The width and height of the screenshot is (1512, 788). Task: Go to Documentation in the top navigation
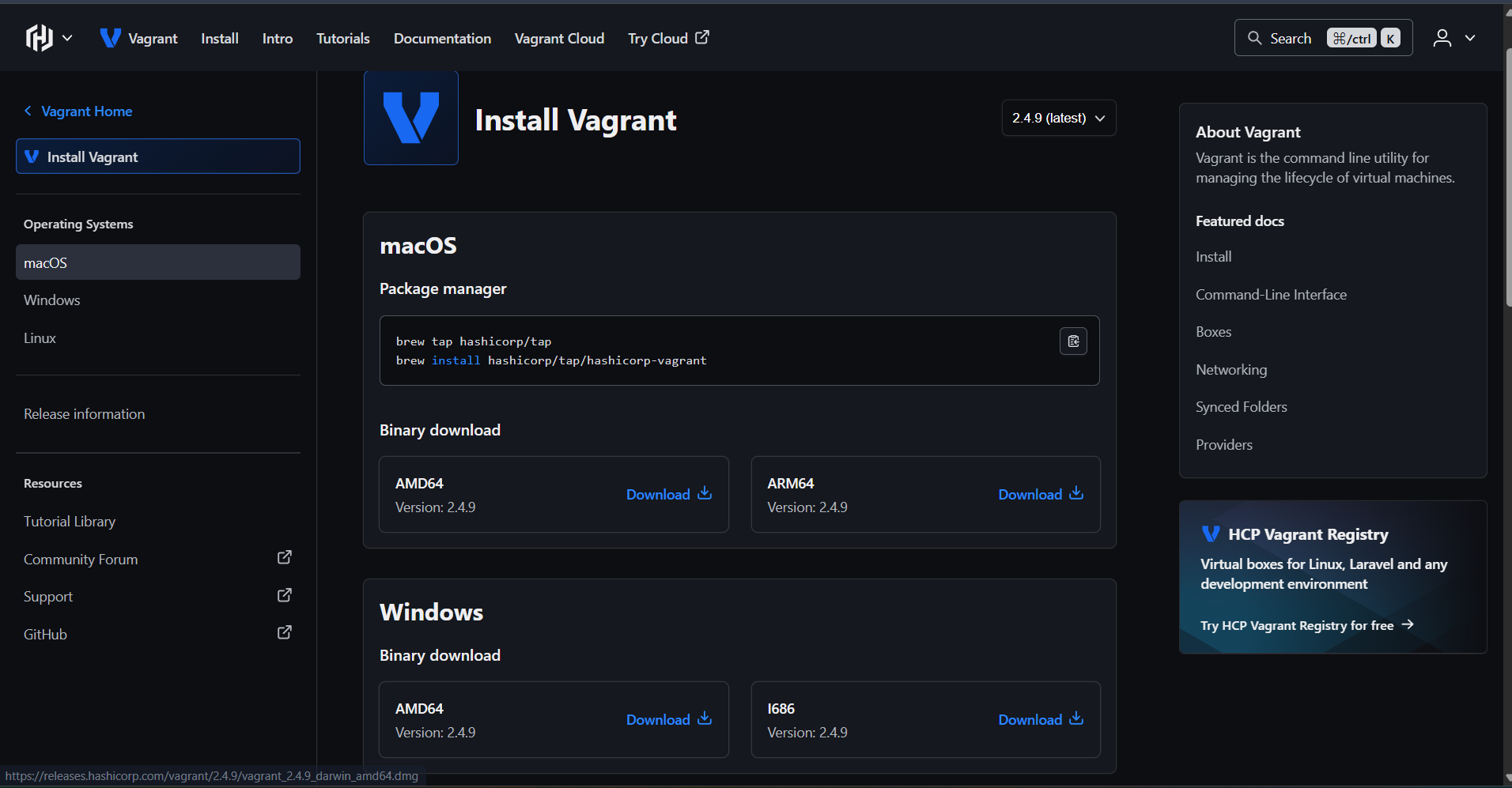[x=442, y=38]
